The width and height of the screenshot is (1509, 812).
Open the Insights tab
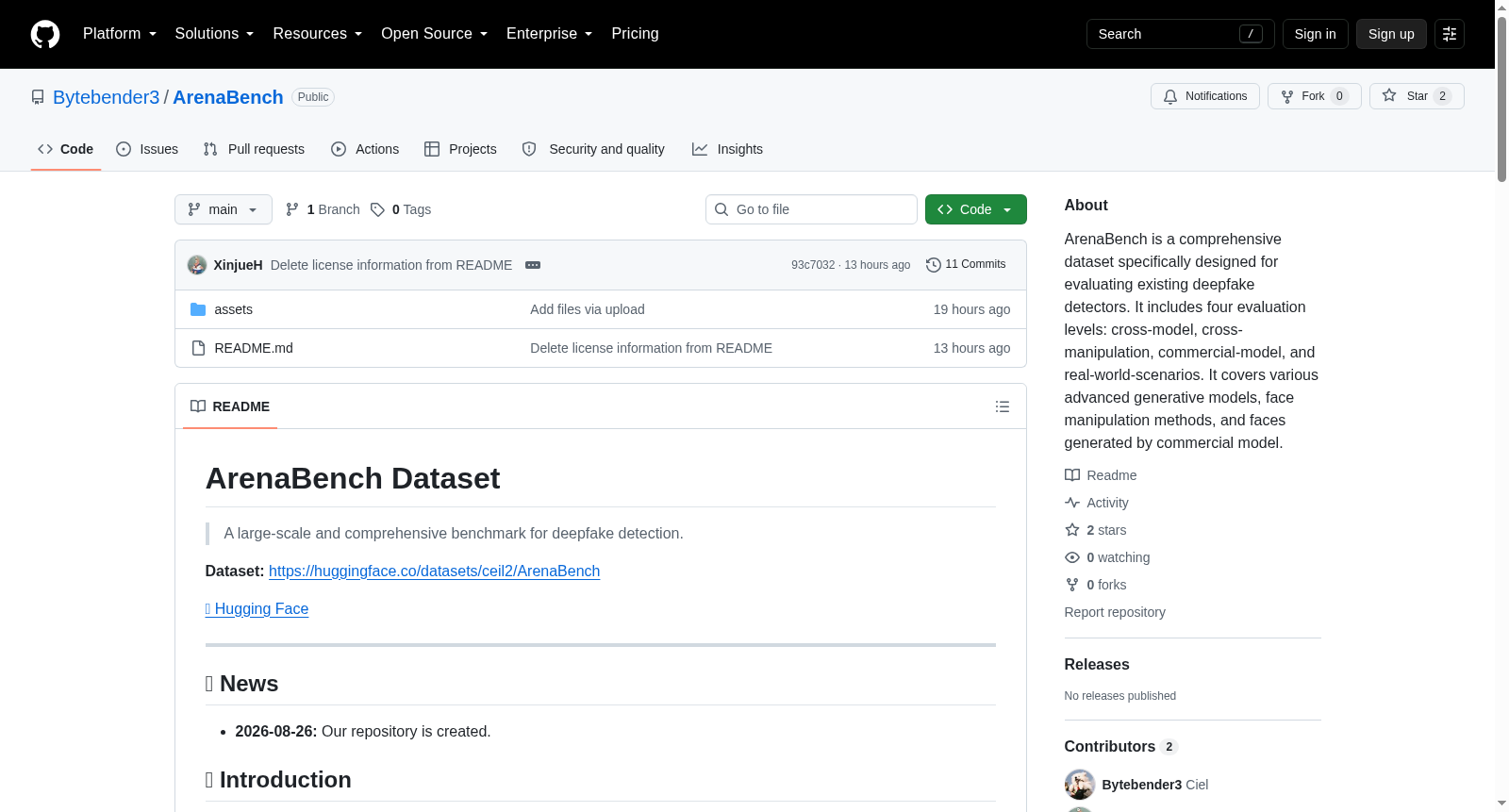727,149
